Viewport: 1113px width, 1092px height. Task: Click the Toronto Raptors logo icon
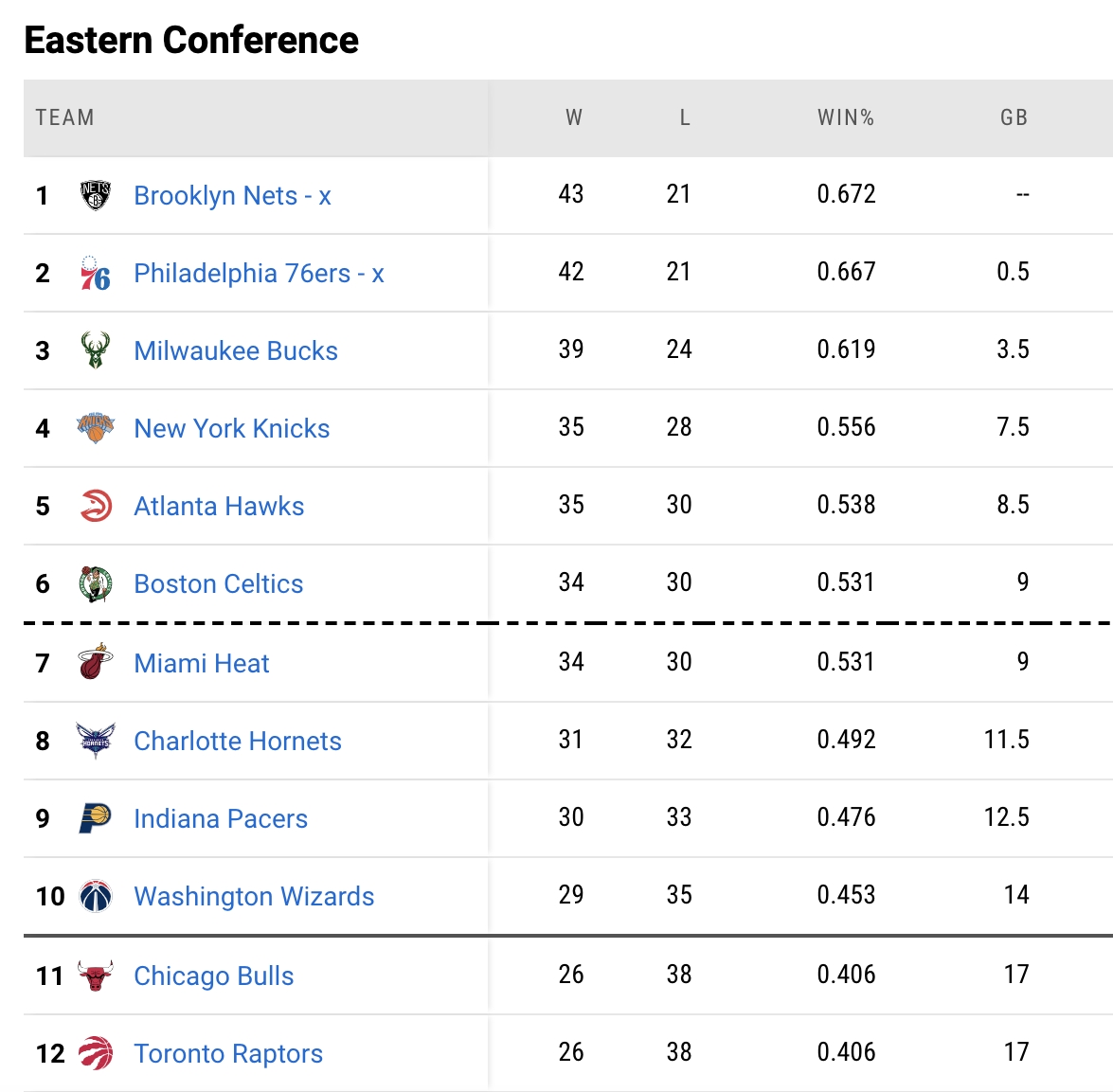[x=95, y=1053]
